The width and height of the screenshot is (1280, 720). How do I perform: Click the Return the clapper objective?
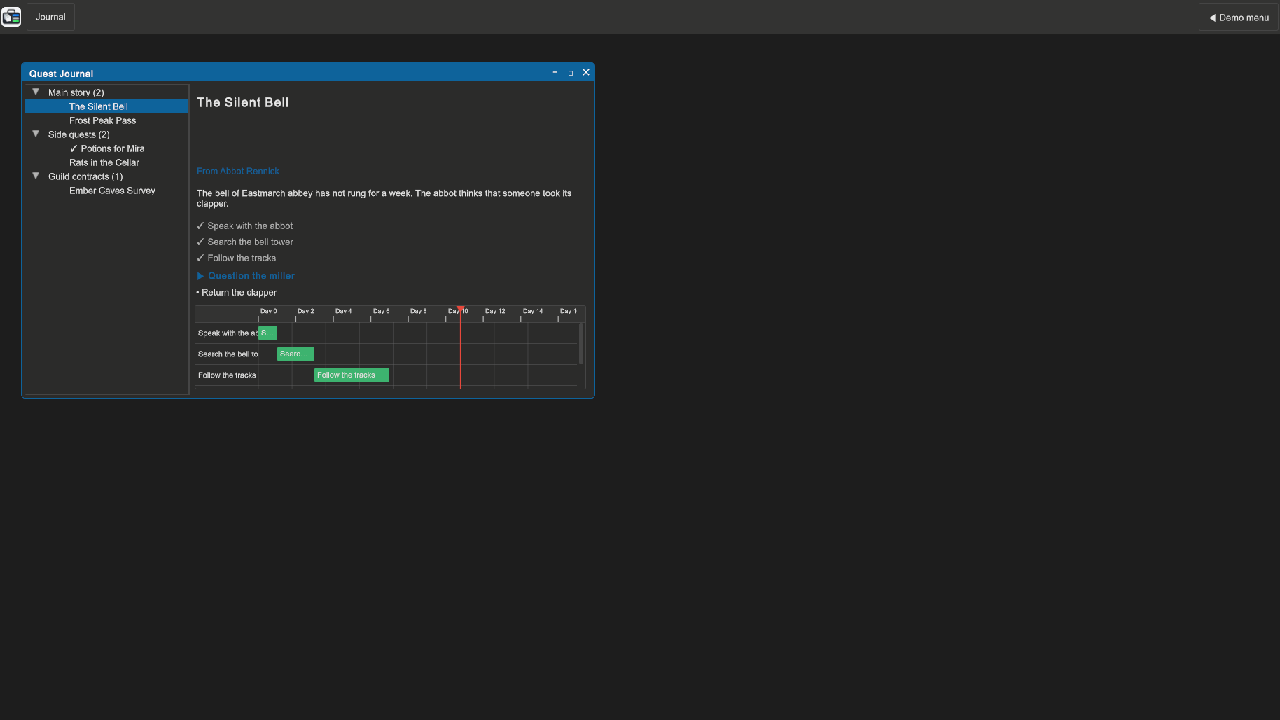tap(236, 293)
